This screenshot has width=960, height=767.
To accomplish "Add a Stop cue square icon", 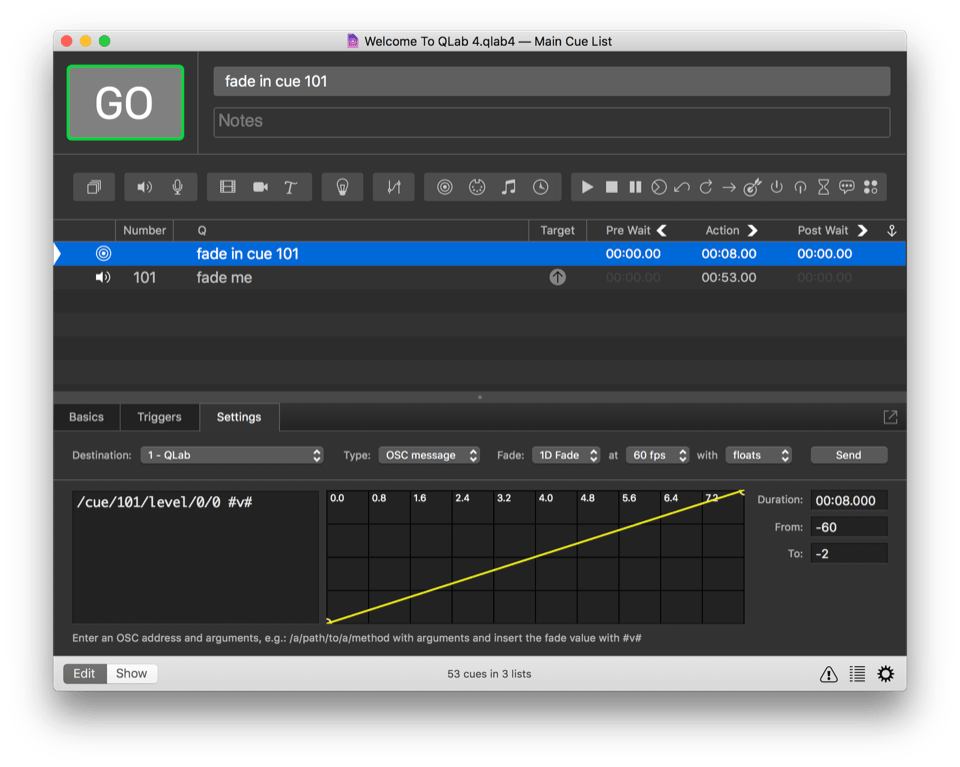I will coord(612,187).
